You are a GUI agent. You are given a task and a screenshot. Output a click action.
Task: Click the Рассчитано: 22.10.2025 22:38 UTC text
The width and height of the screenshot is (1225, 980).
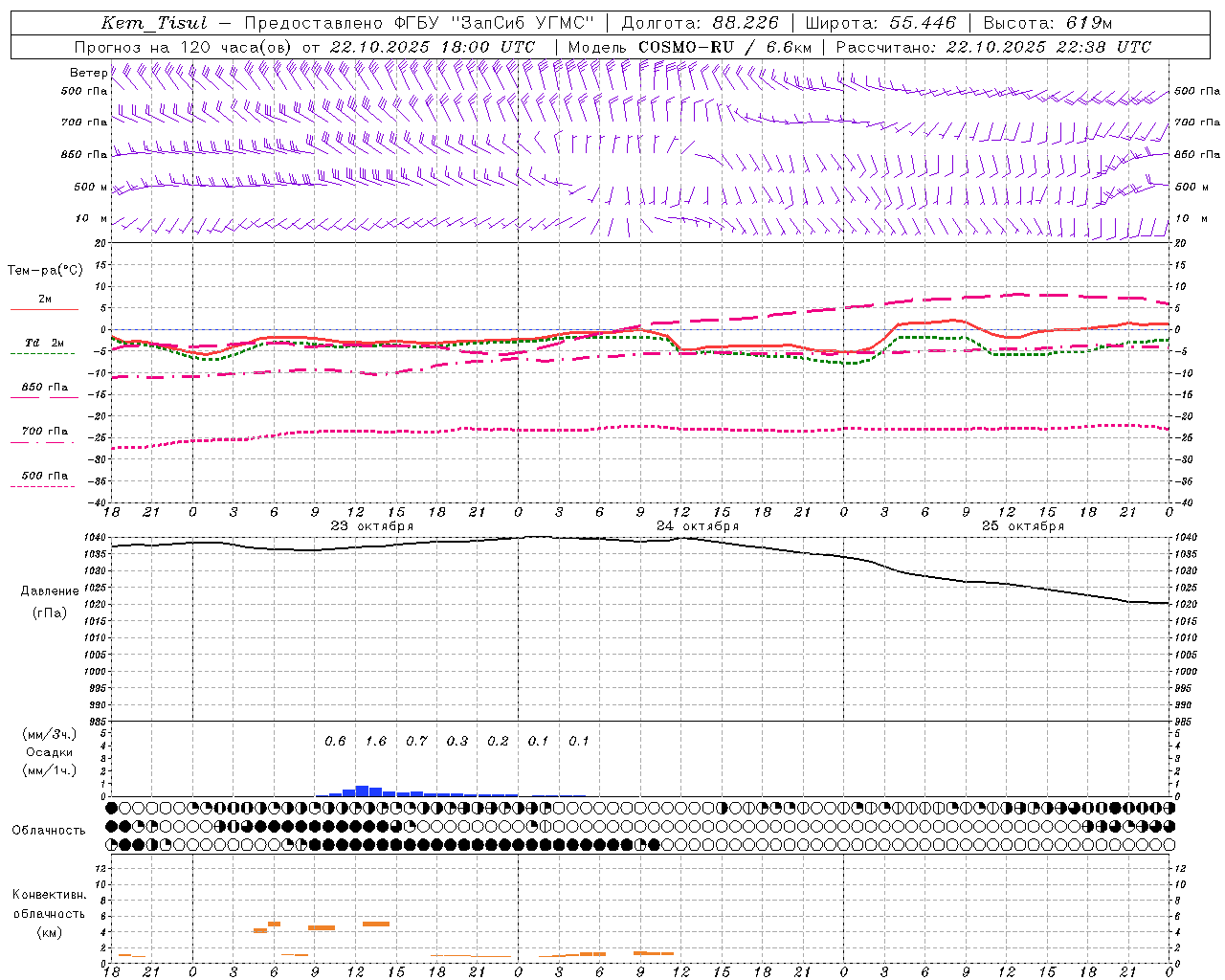[x=993, y=47]
